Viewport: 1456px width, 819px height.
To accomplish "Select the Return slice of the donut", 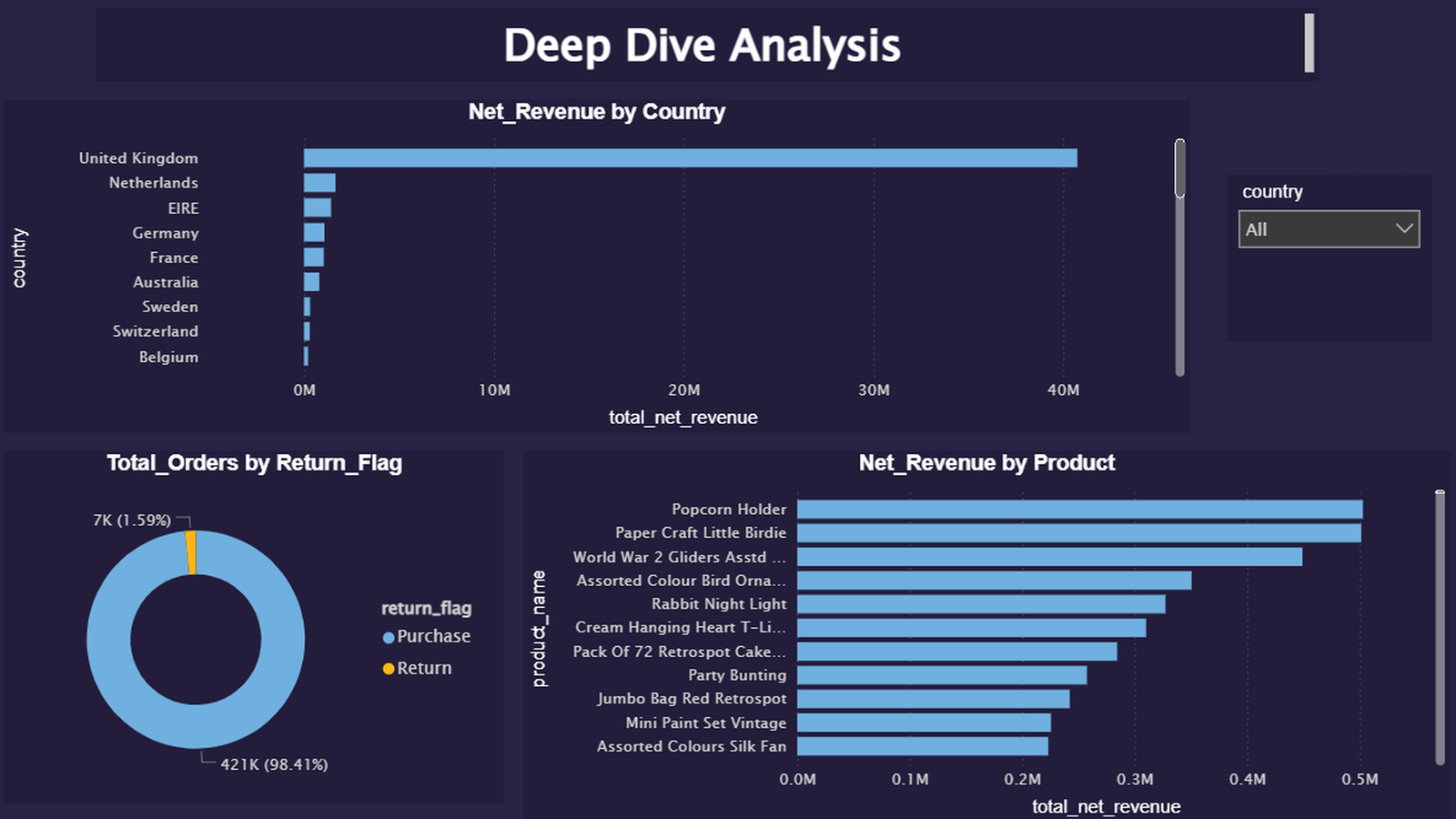I will click(191, 552).
